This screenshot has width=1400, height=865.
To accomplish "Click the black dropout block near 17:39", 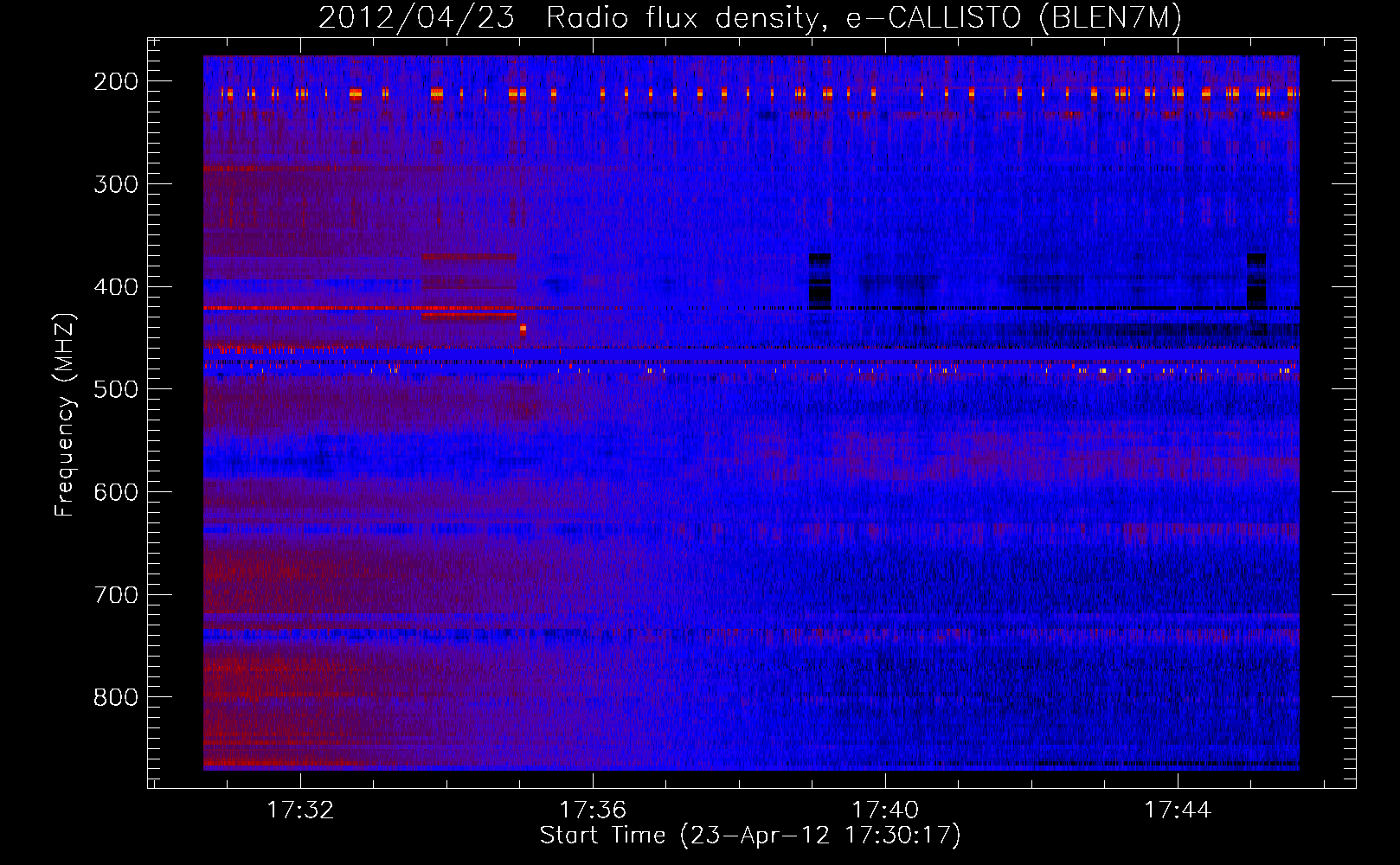I will coord(819,281).
